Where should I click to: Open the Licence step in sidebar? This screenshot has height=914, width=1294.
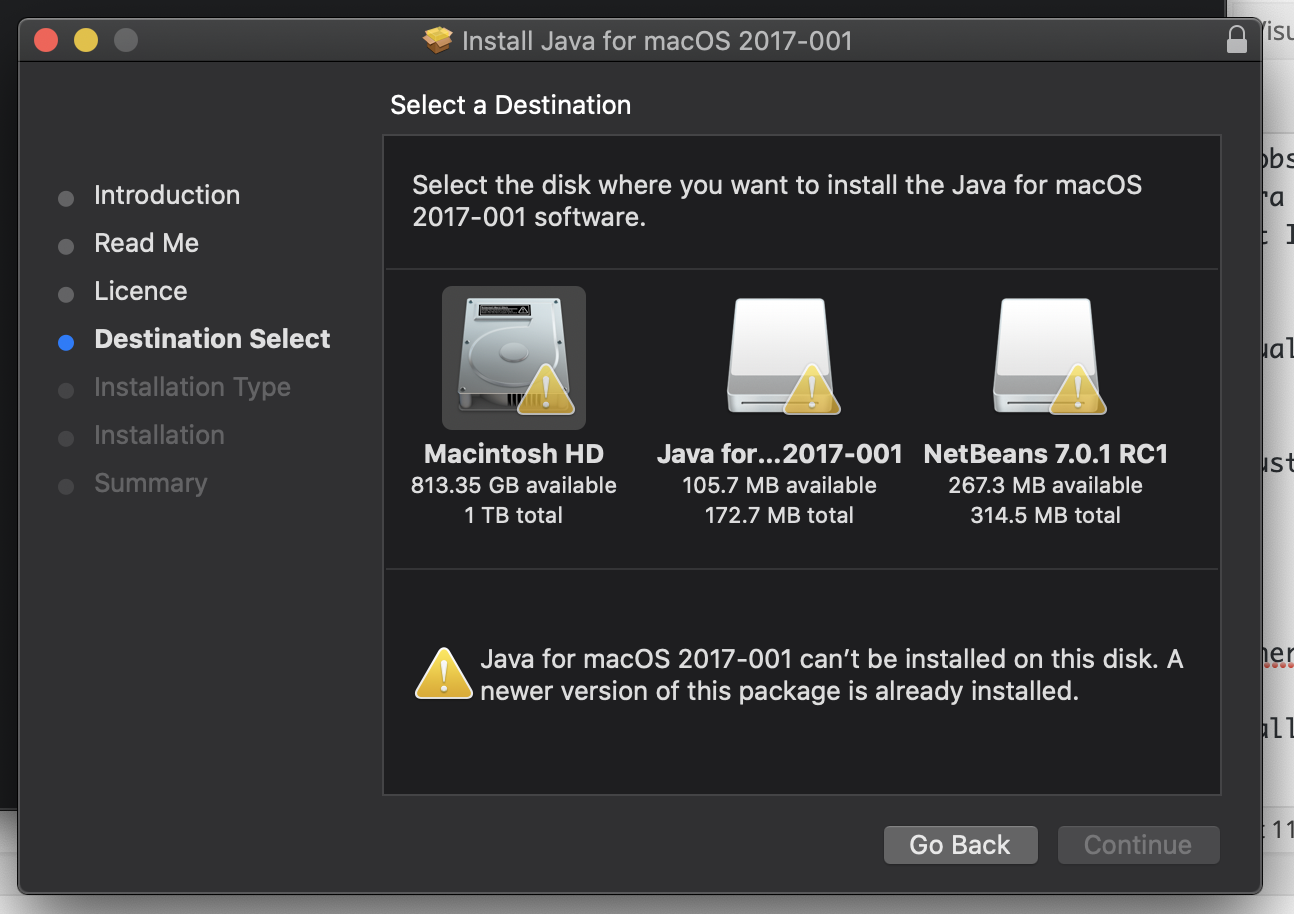pos(141,291)
